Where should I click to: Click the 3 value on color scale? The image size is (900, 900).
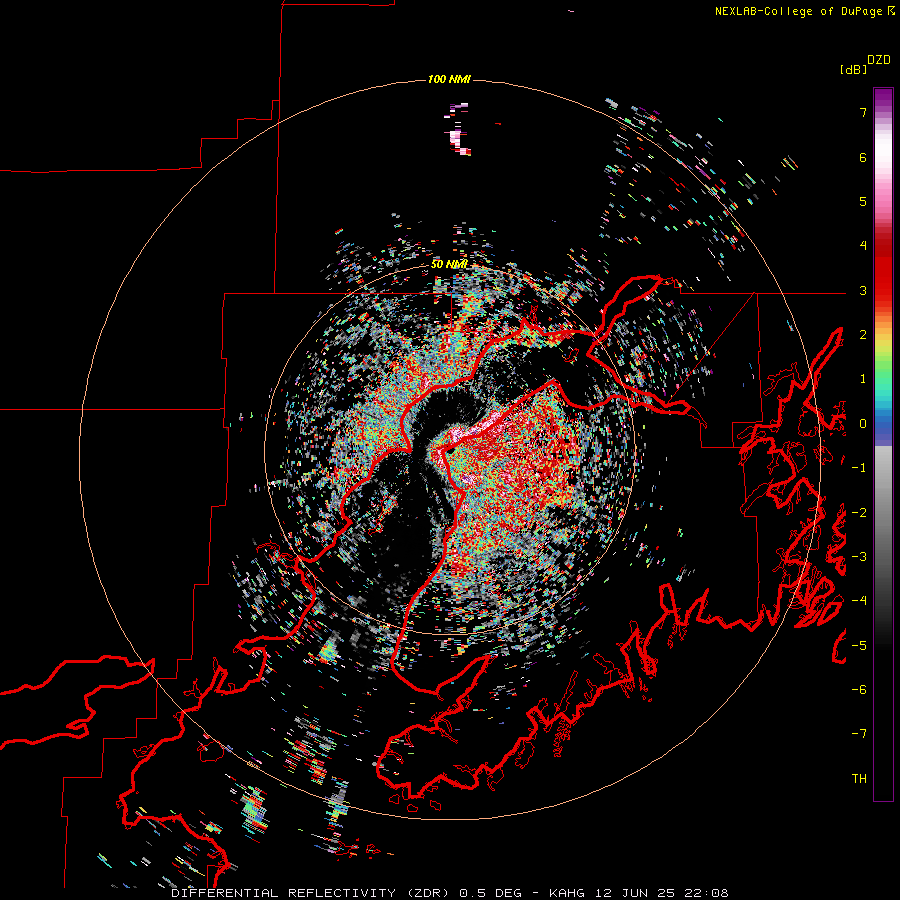tap(863, 290)
